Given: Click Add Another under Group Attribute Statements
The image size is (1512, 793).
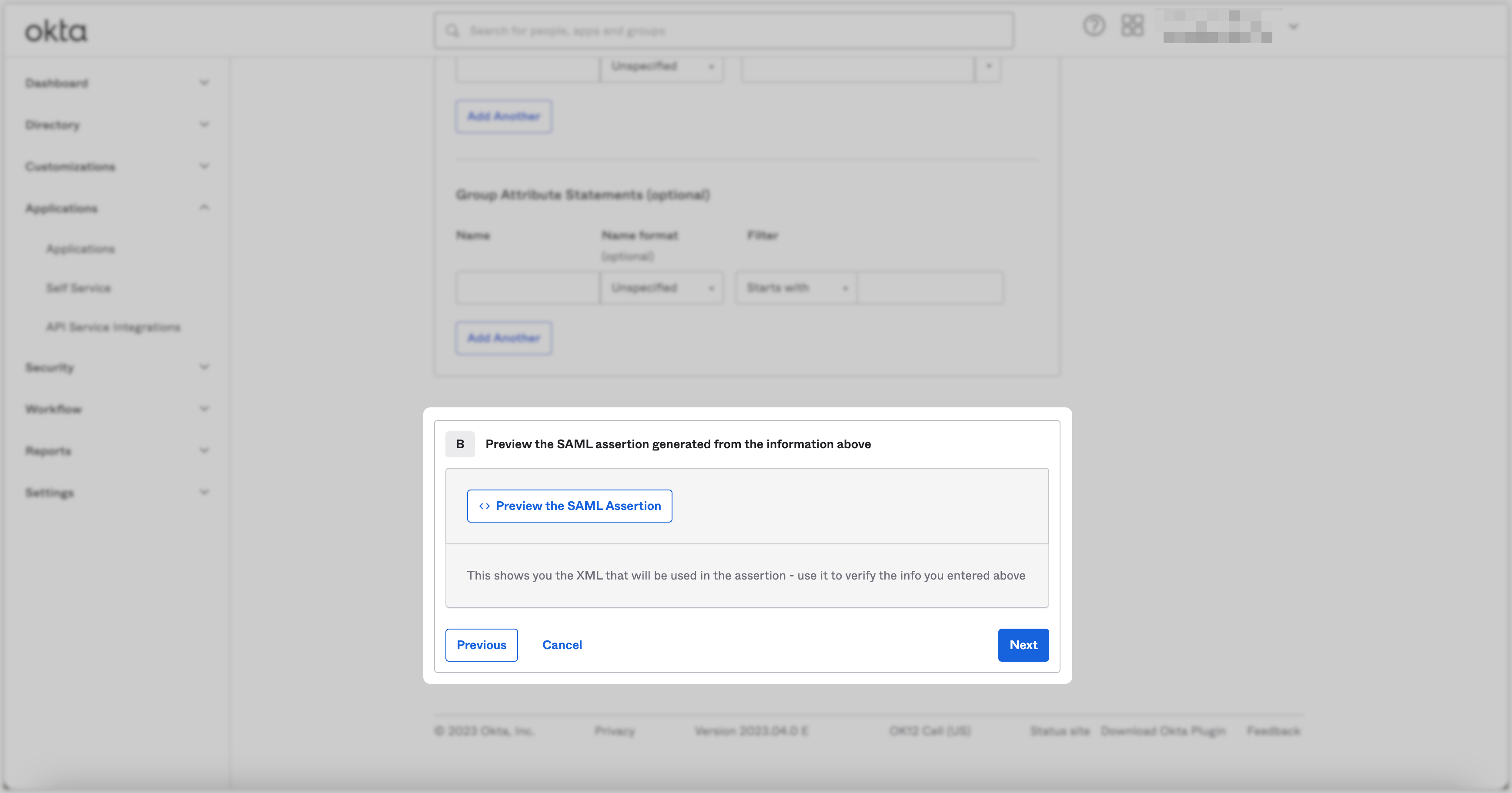Looking at the screenshot, I should point(504,338).
